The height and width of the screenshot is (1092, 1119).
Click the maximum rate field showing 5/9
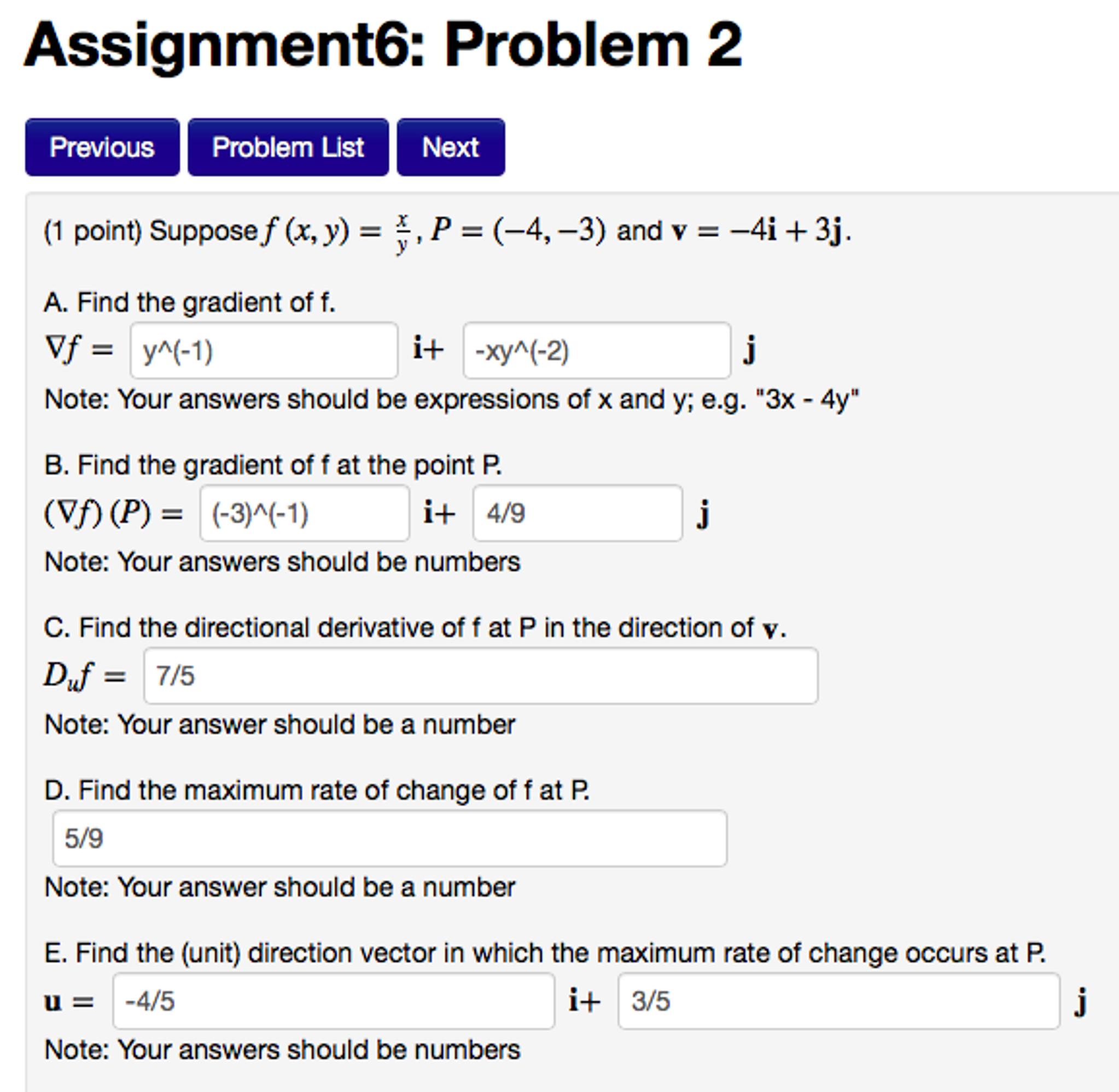(390, 839)
